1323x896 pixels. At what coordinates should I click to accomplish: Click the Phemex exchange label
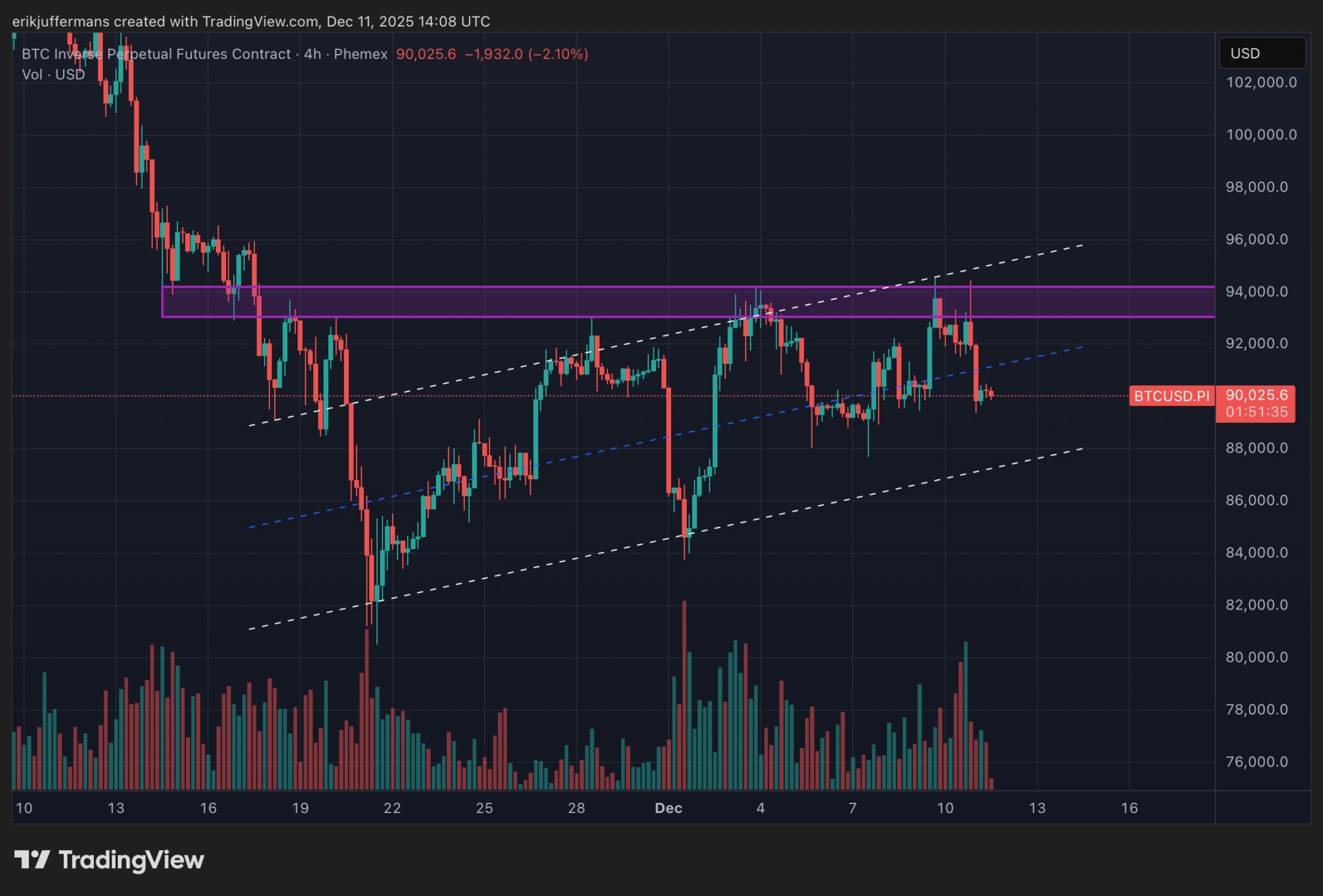(x=361, y=54)
